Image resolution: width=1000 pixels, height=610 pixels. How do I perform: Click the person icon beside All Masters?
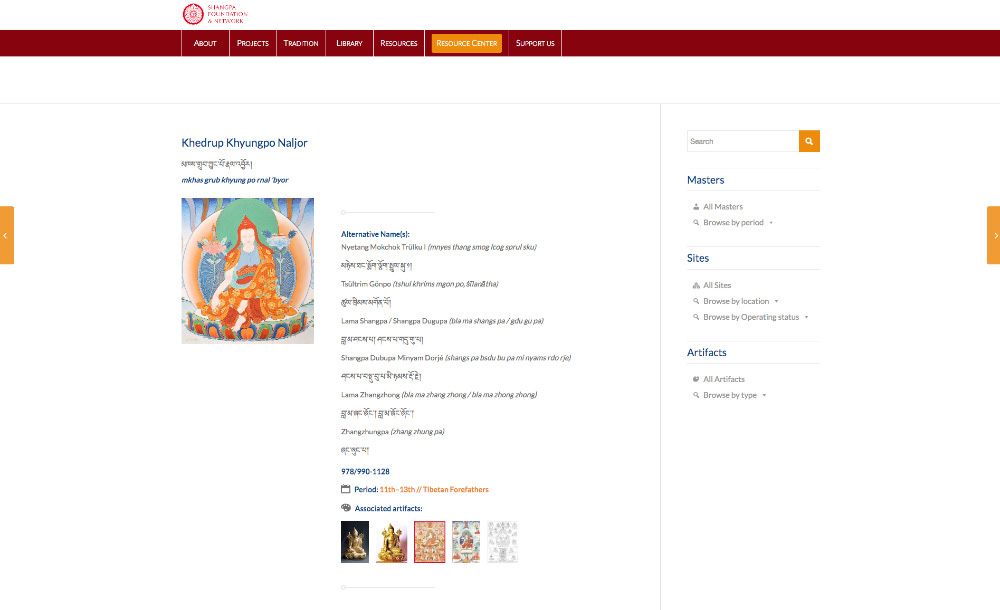pos(696,207)
